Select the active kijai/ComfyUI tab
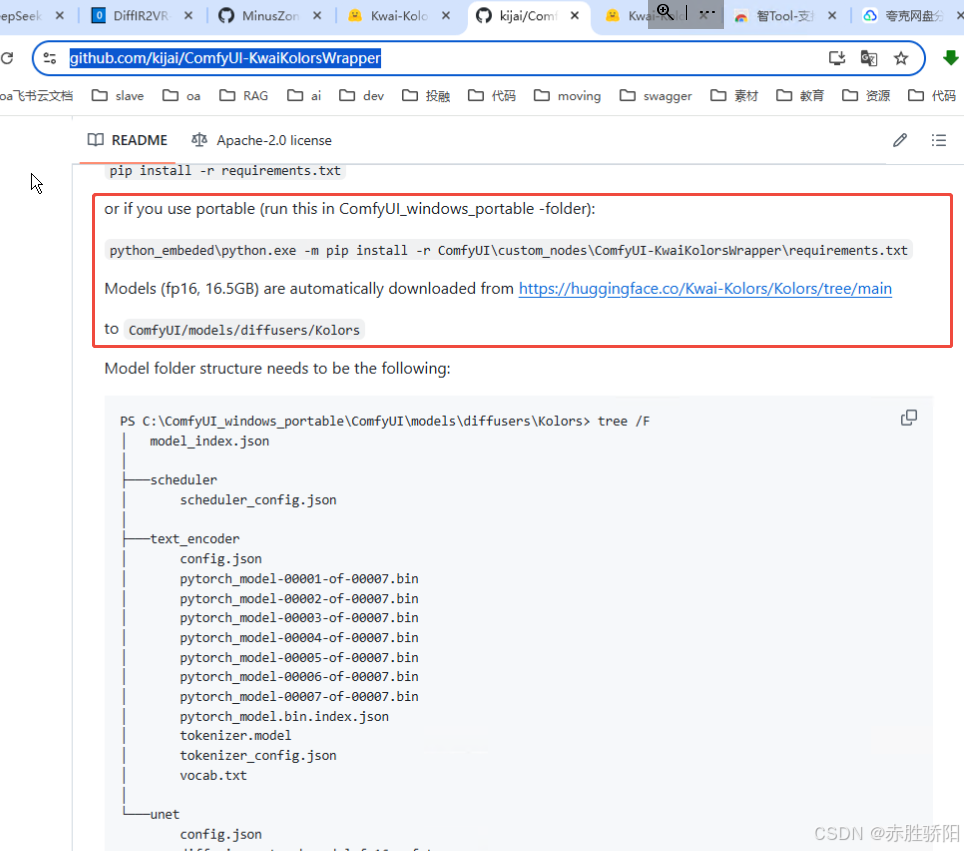This screenshot has width=964, height=851. point(527,15)
